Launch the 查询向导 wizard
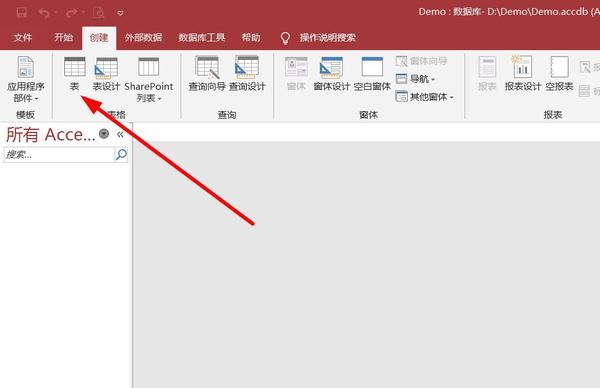Screen dimensions: 600x388 [x=207, y=73]
